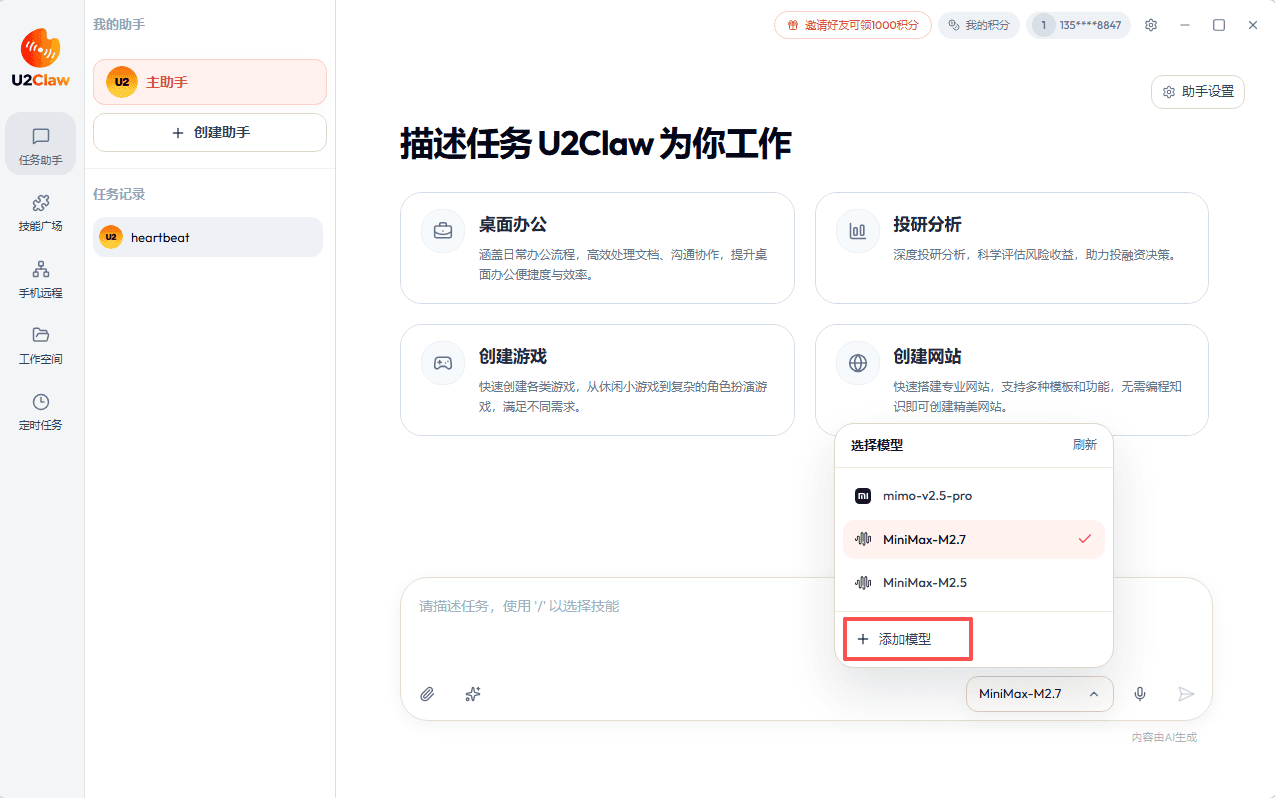This screenshot has height=798, width=1275.
Task: Select model MiniMax-M2.7 in list
Action: 974,539
